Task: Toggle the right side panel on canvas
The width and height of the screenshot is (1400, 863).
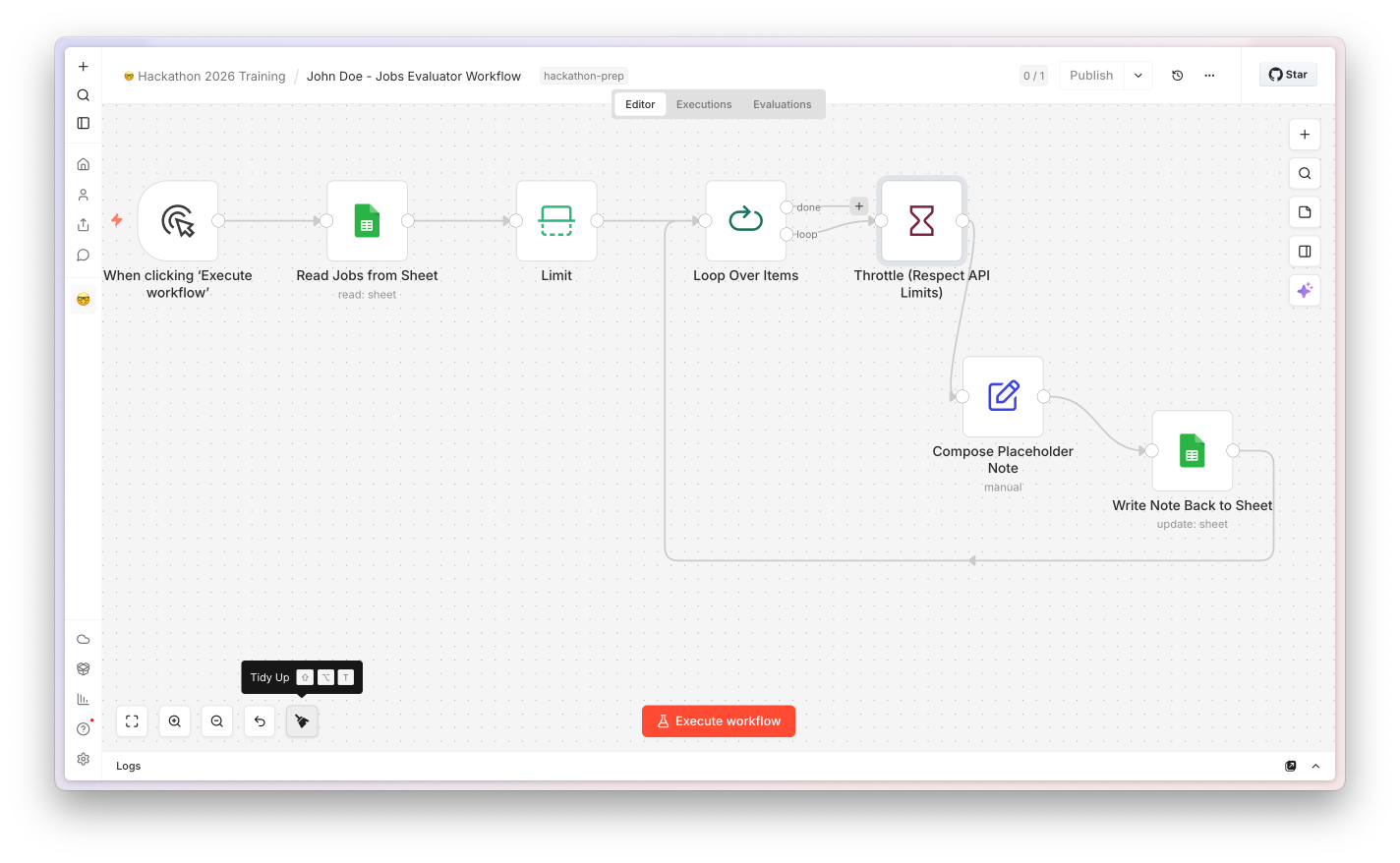Action: coord(1305,252)
